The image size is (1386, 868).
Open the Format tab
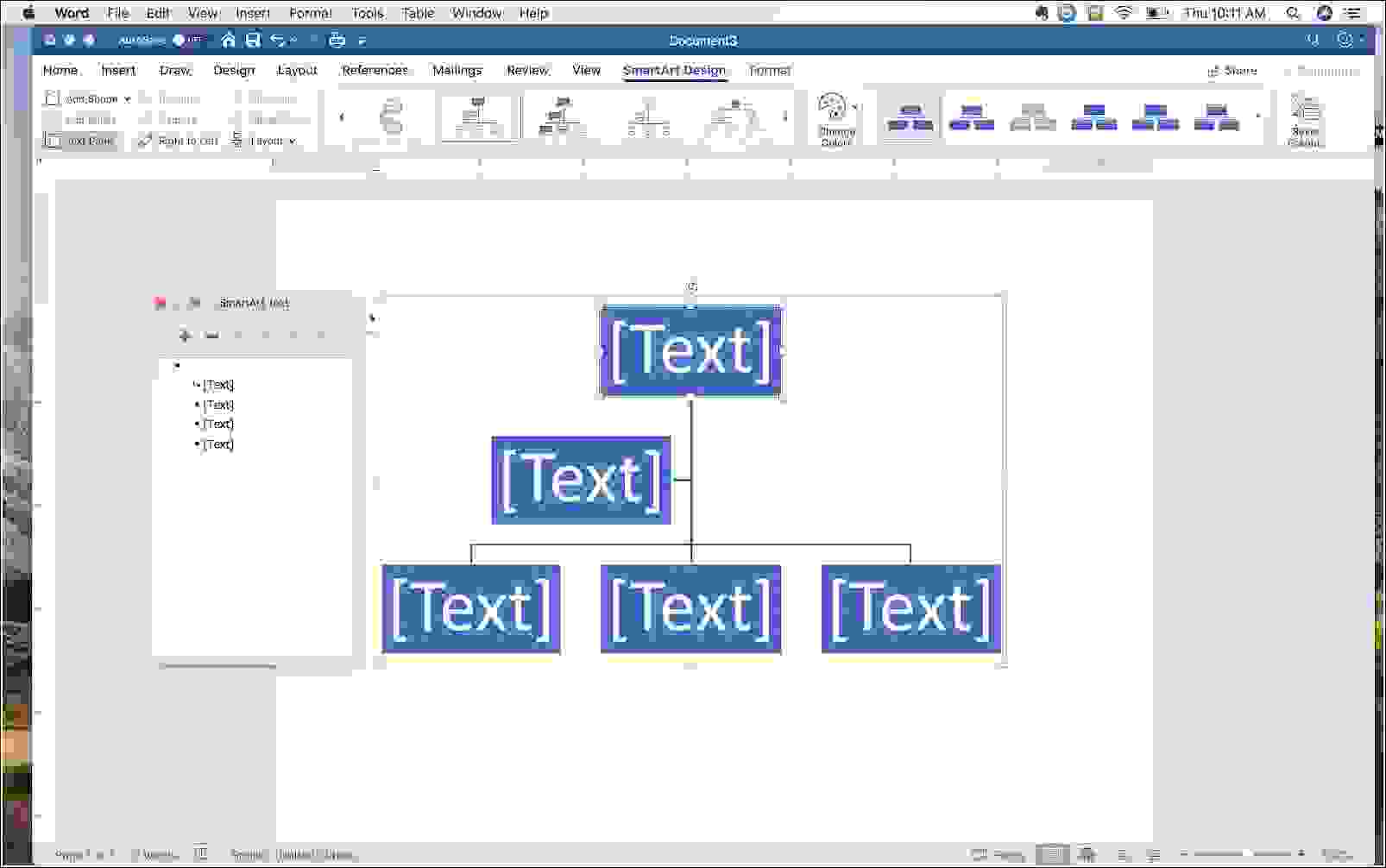coord(769,71)
